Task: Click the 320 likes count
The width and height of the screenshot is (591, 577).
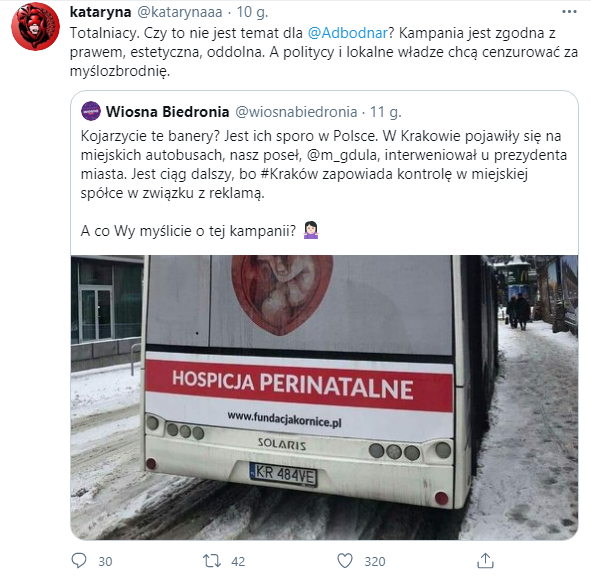Action: coord(375,562)
